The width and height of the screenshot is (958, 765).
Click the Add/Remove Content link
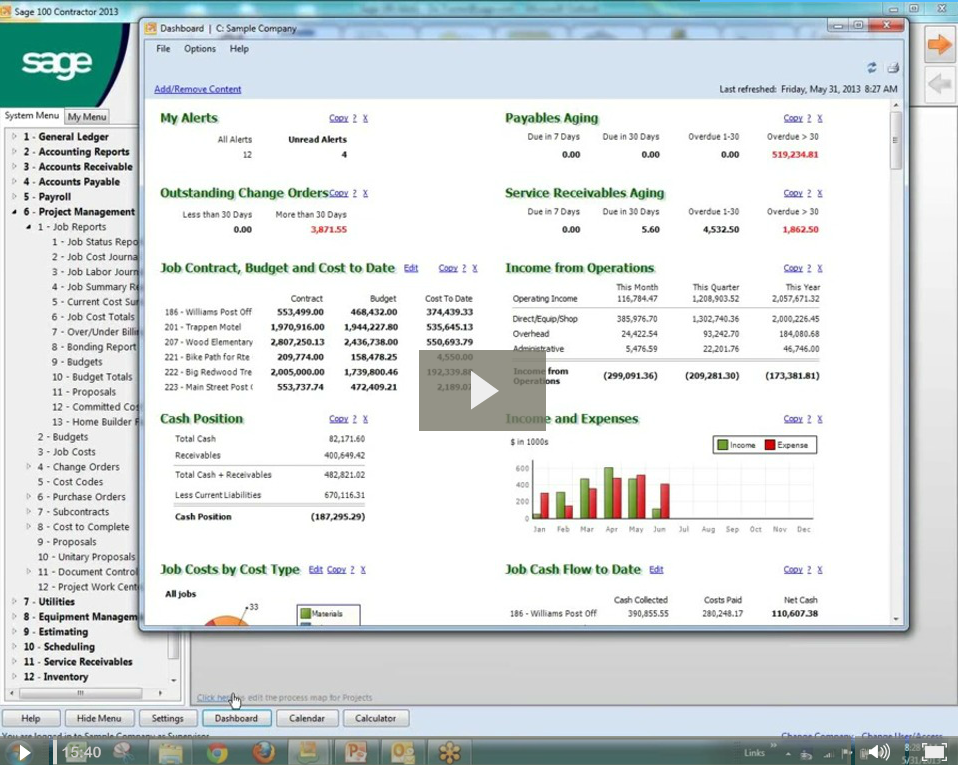pos(197,89)
